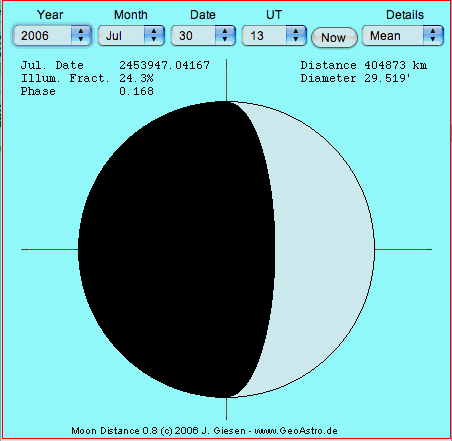Open the UT hour dropdown showing 13
The height and width of the screenshot is (441, 452).
click(274, 35)
